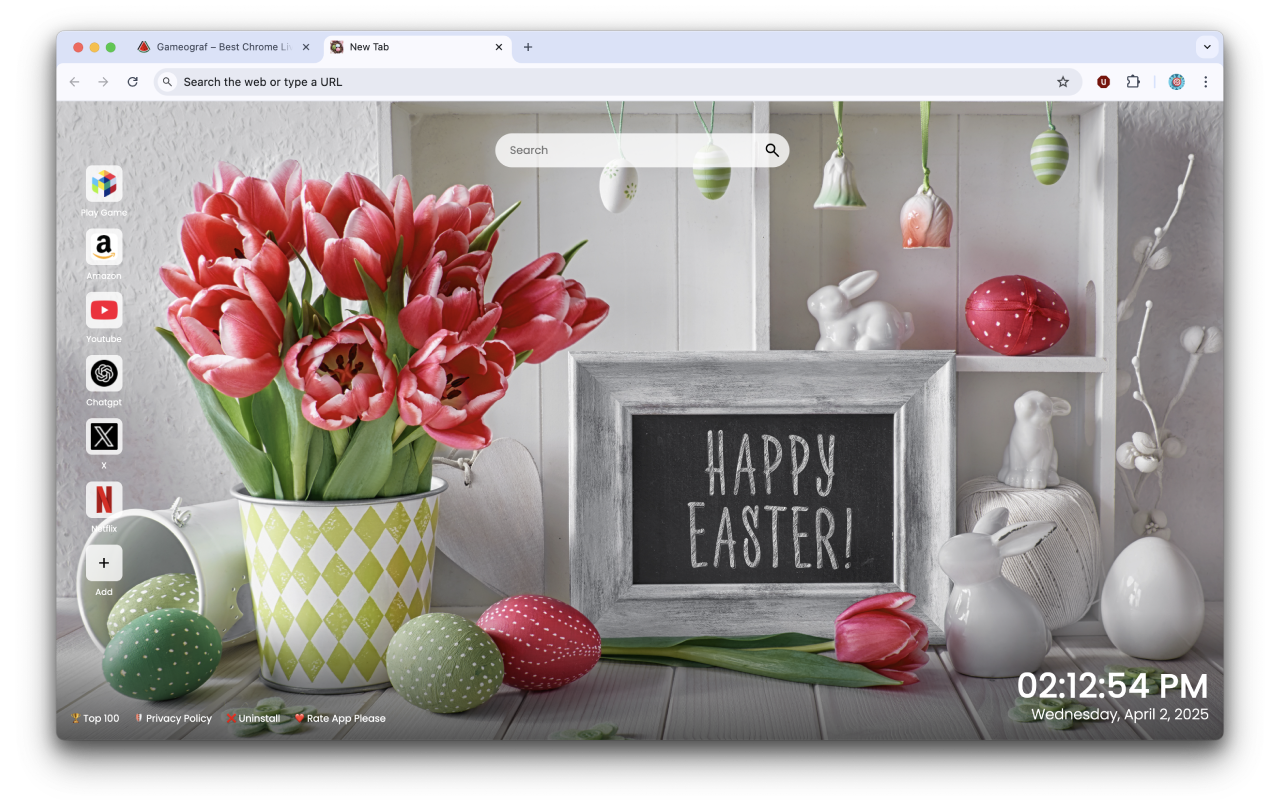Click the magnifier icon in the Search bar
This screenshot has width=1280, height=800.
(x=771, y=149)
